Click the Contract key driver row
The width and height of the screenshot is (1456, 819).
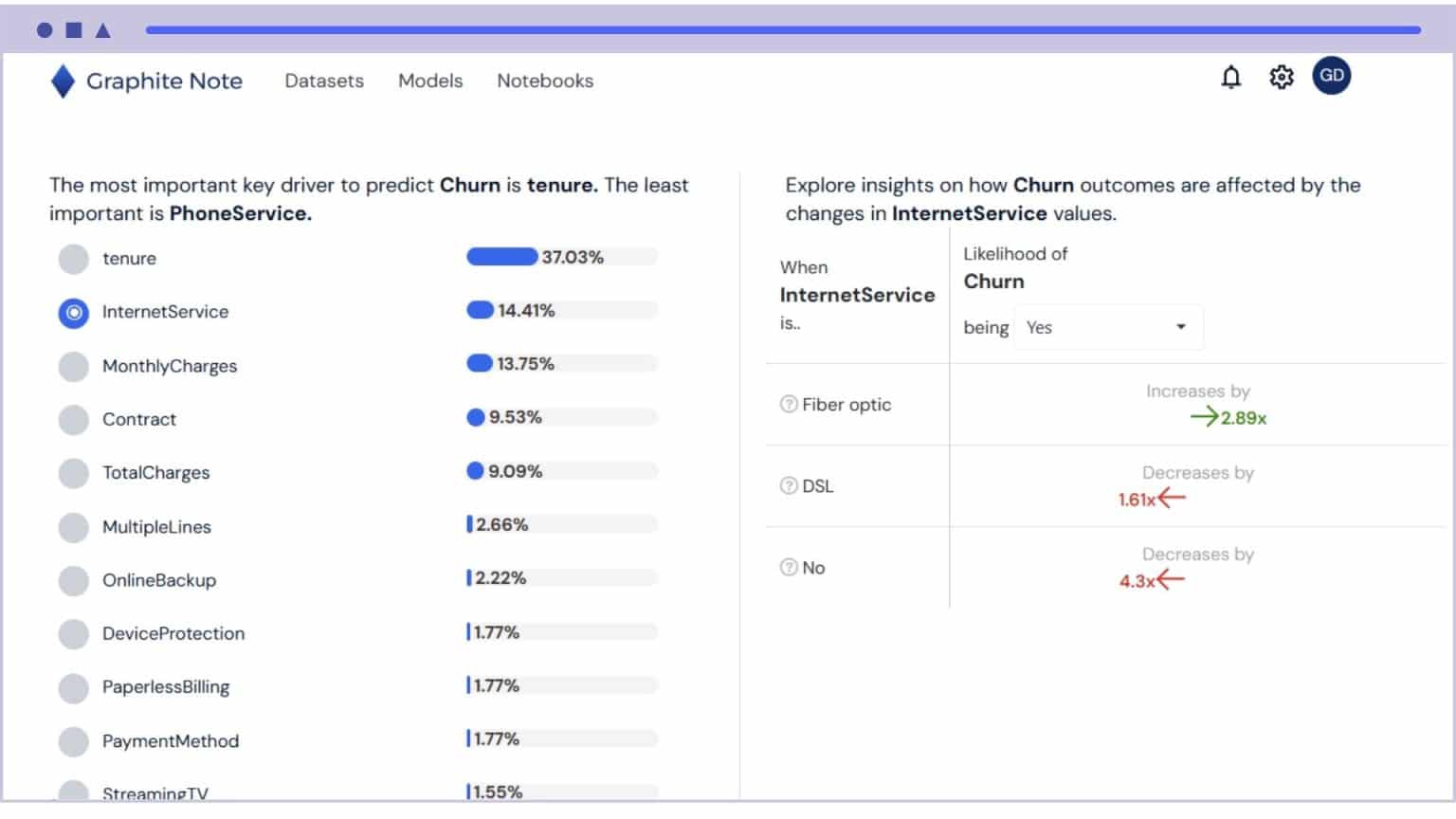tap(138, 420)
